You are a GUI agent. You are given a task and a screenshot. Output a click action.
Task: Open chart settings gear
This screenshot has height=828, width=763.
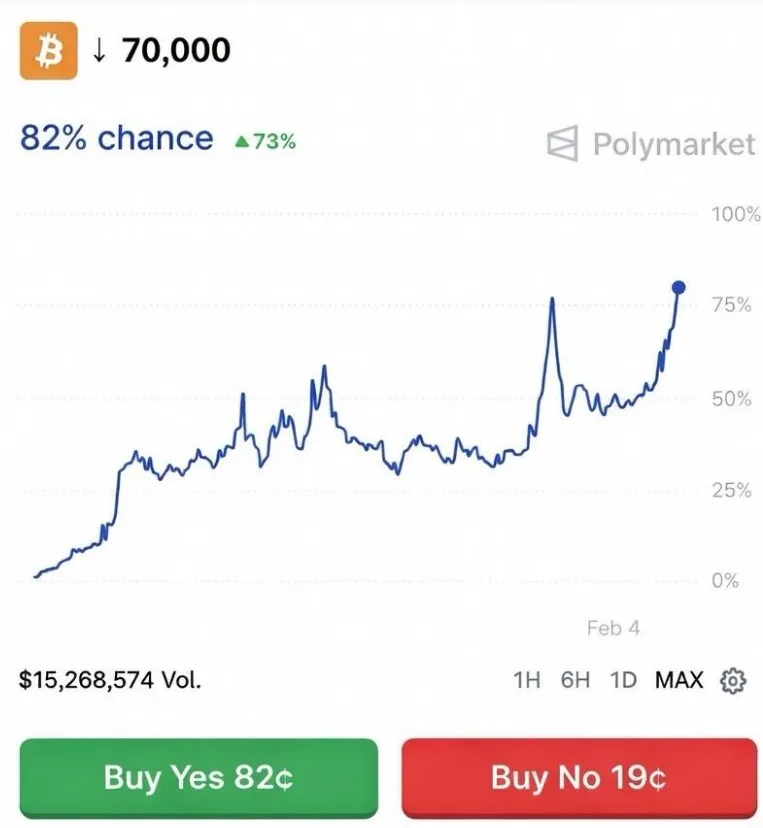click(x=733, y=681)
